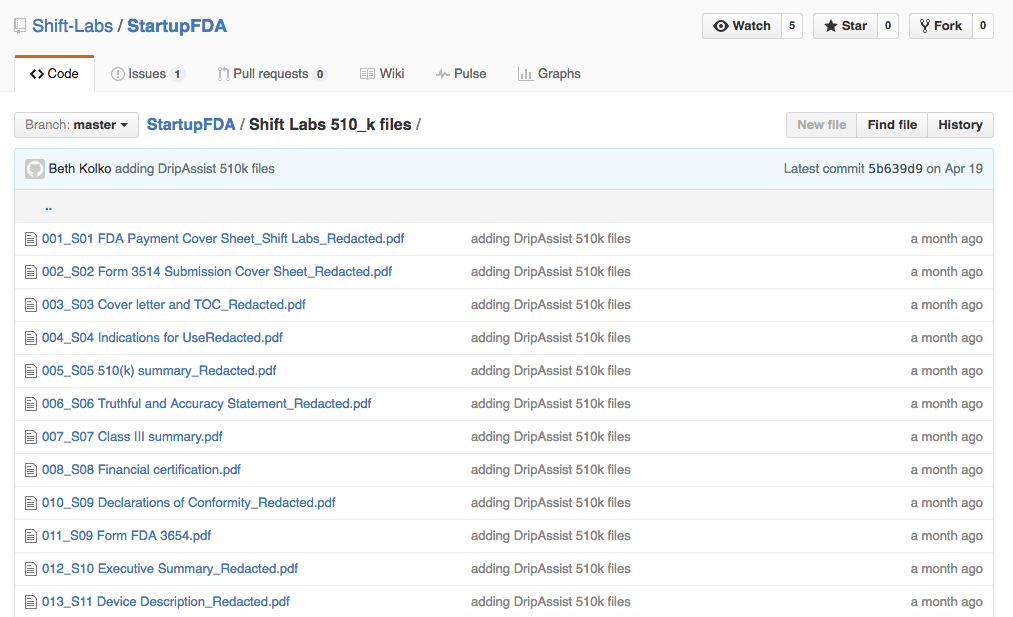Screen dimensions: 1013x617
Task: Click the Pull requests icon
Action: [224, 74]
